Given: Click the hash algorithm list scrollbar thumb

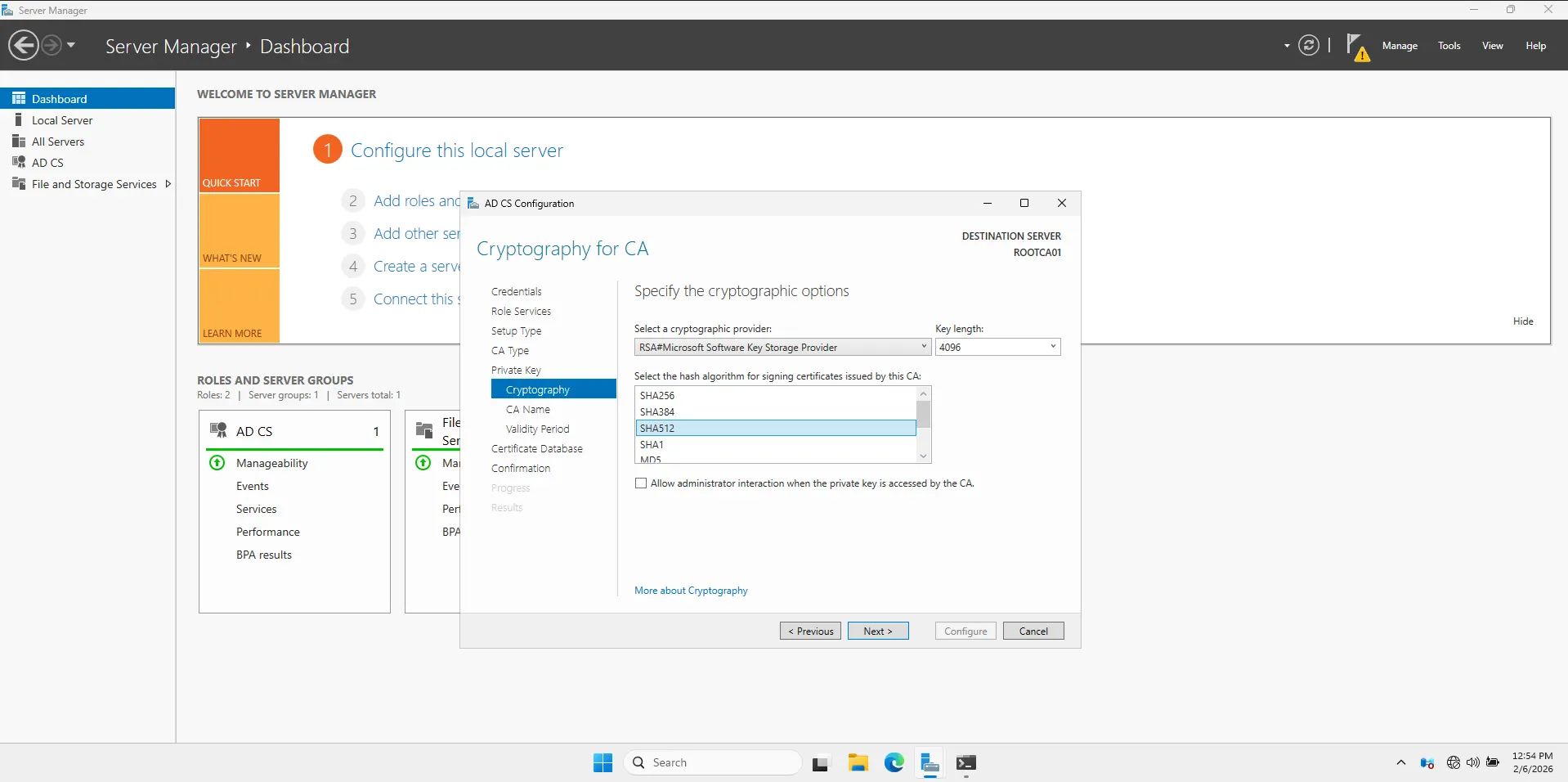Looking at the screenshot, I should point(923,415).
